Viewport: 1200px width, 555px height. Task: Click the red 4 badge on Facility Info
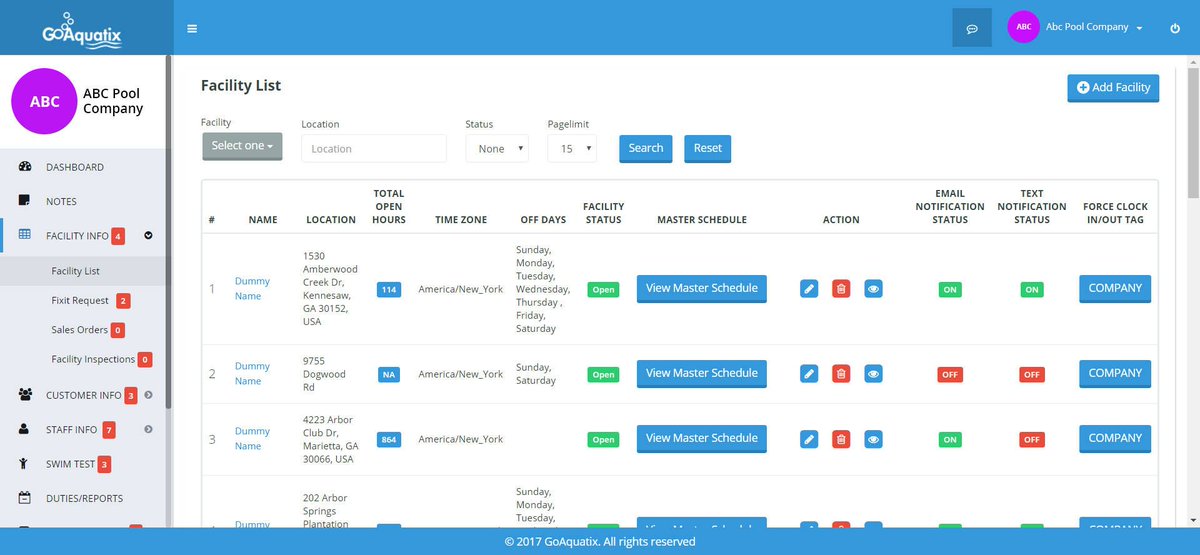pyautogui.click(x=119, y=237)
